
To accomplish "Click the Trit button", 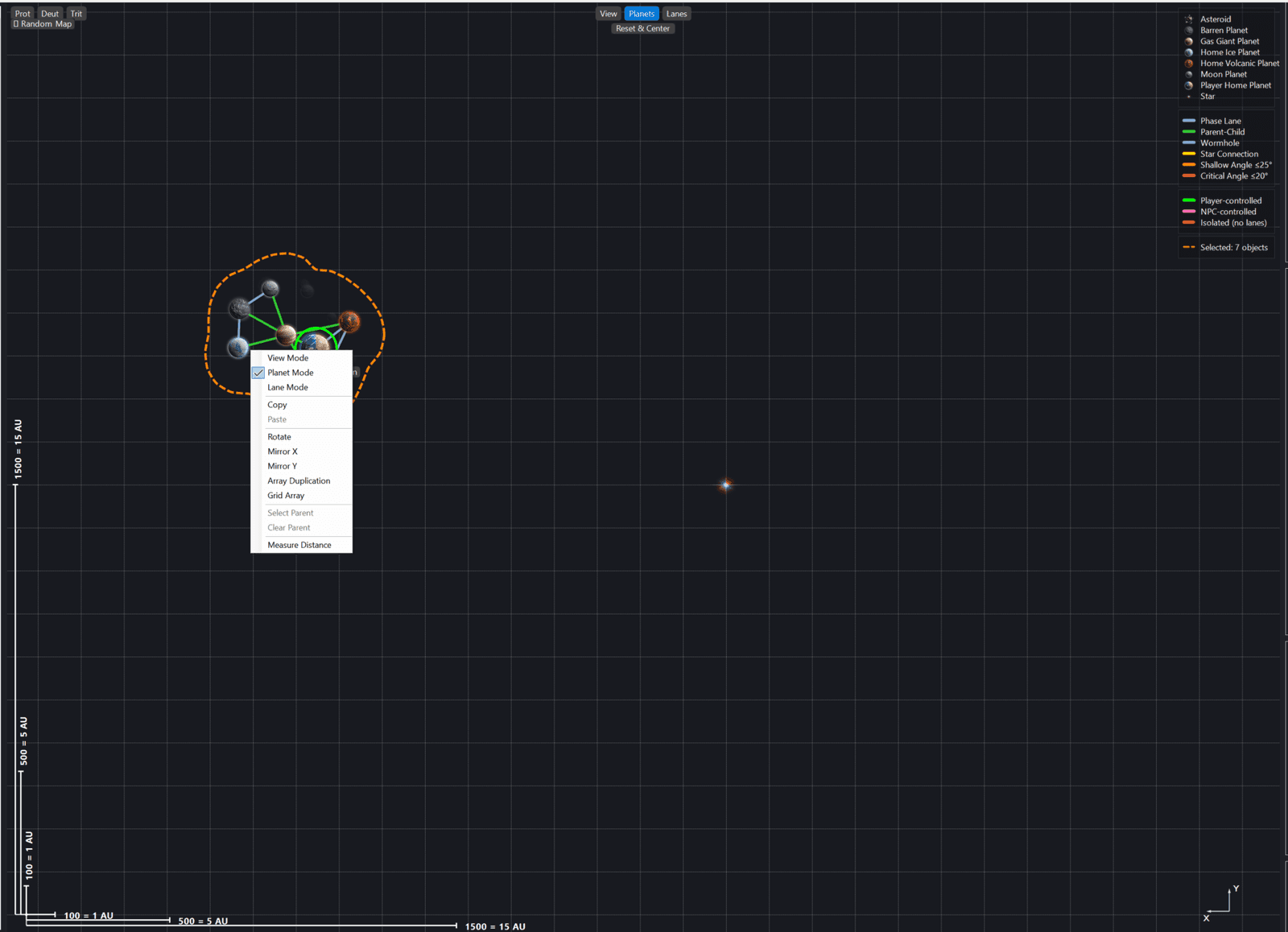I will (76, 14).
